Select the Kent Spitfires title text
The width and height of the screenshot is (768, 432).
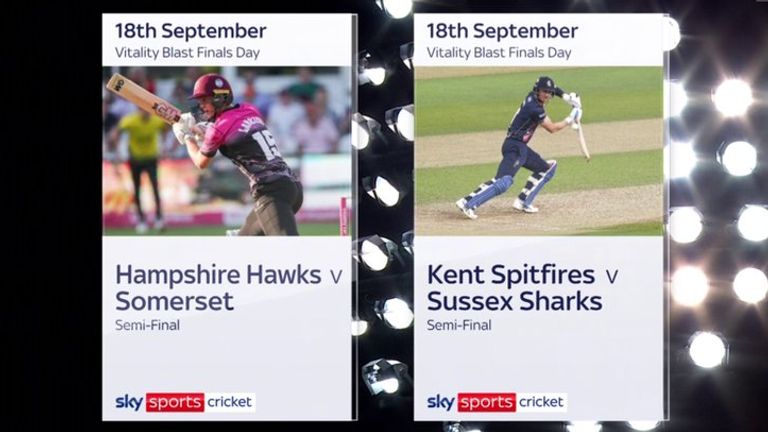pos(511,275)
